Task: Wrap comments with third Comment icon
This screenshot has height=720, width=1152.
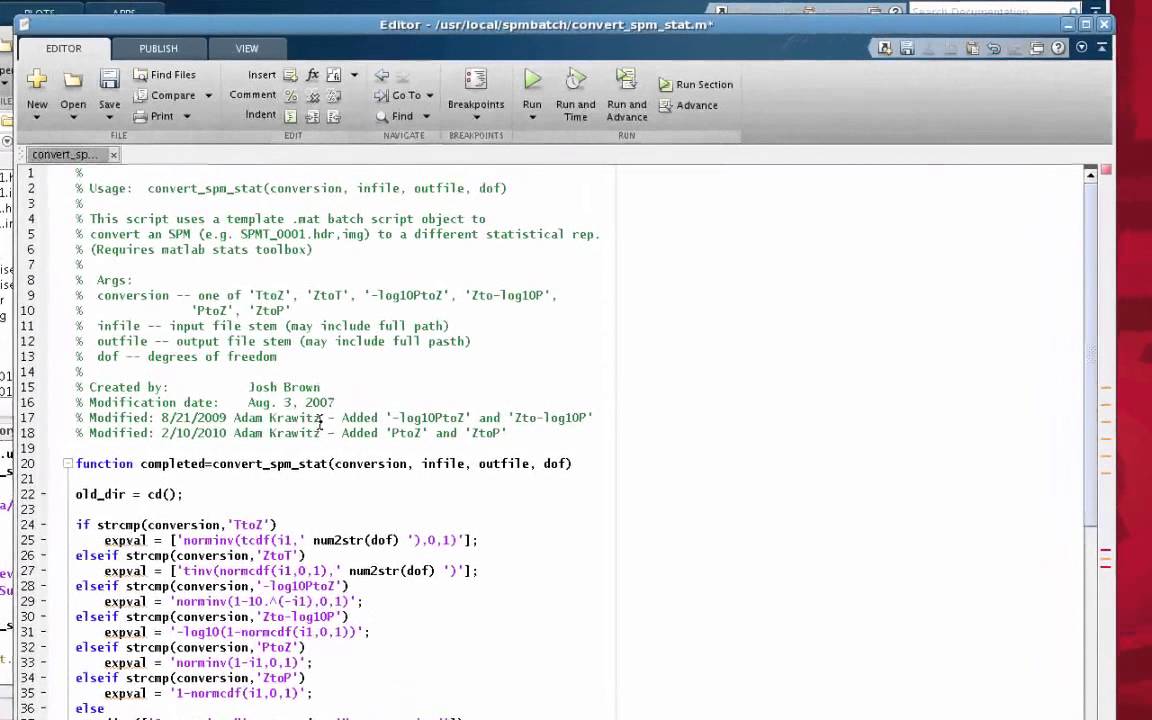Action: (334, 96)
